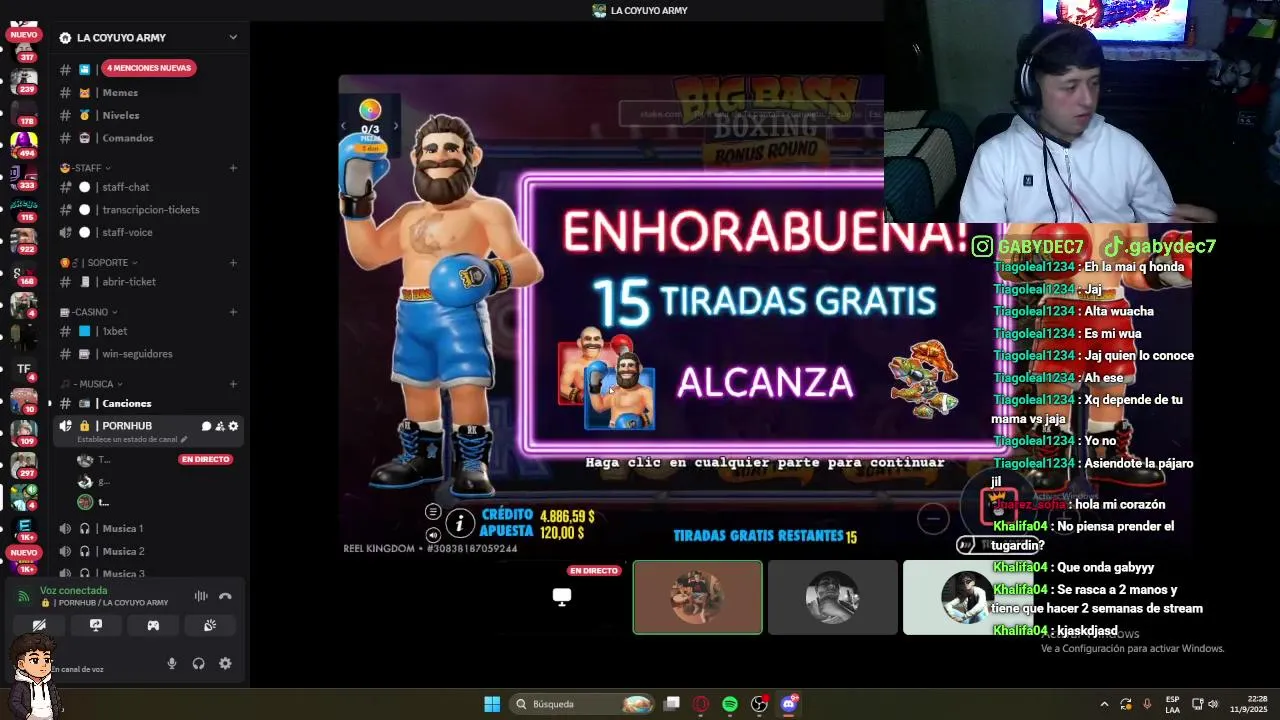Join the Musica 1 voice channel
Viewport: 1280px width, 720px height.
(x=148, y=528)
